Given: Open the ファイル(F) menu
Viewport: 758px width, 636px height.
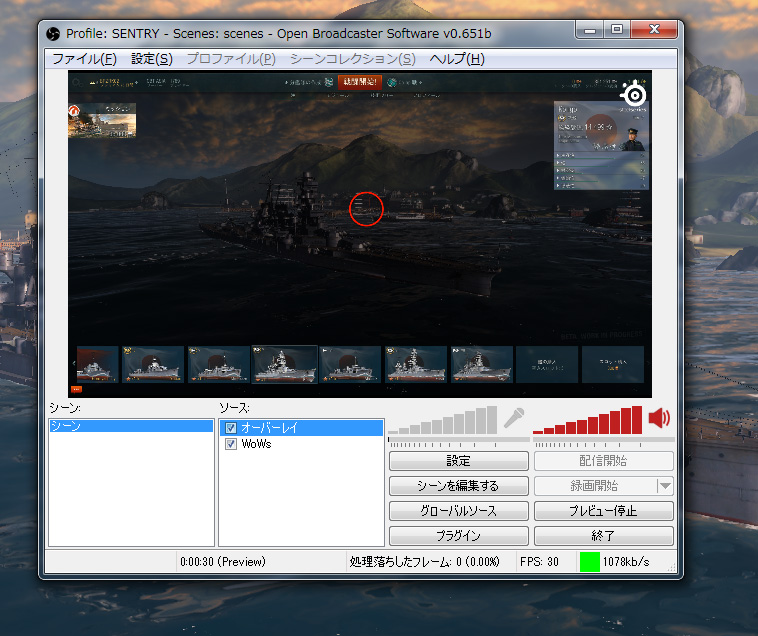Looking at the screenshot, I should tap(84, 59).
